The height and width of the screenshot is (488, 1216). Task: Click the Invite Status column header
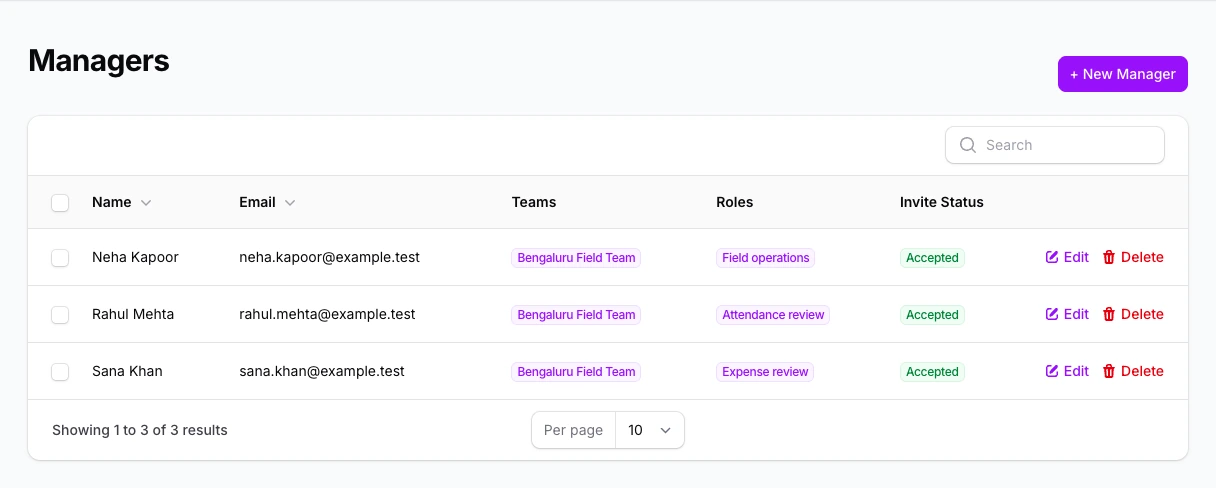(942, 202)
